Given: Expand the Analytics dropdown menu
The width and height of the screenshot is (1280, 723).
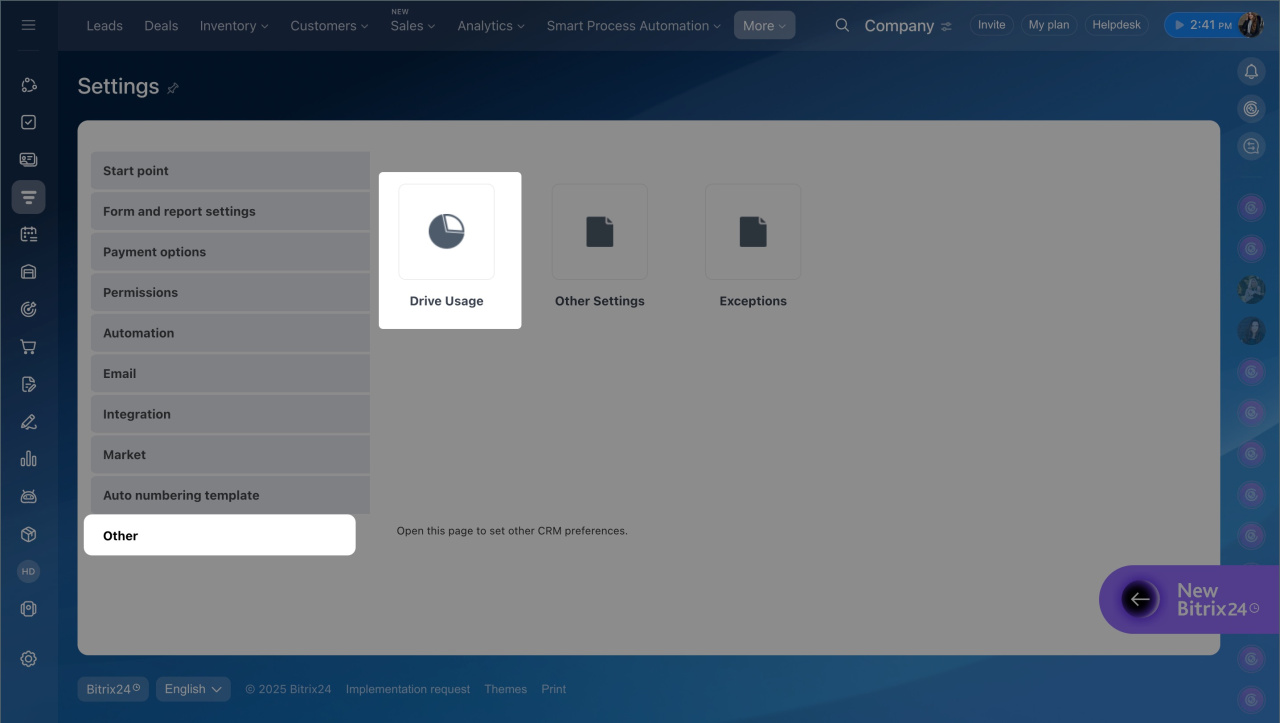Looking at the screenshot, I should click(x=491, y=26).
